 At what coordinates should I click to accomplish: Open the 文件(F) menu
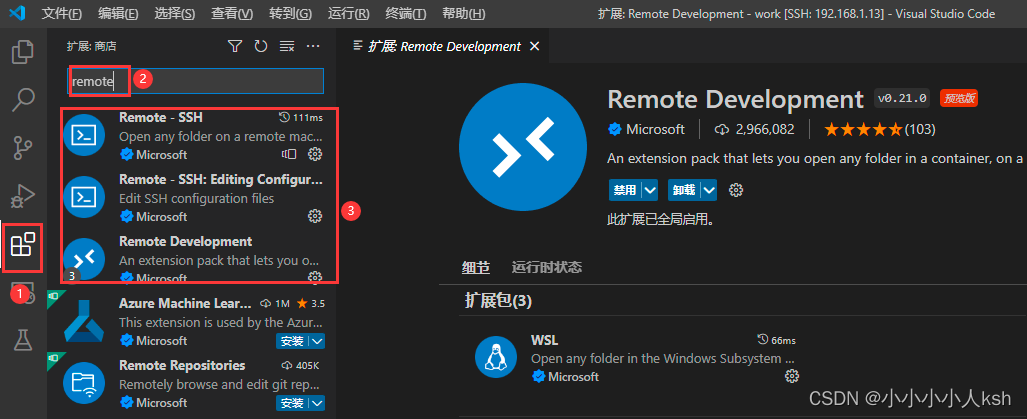(62, 13)
